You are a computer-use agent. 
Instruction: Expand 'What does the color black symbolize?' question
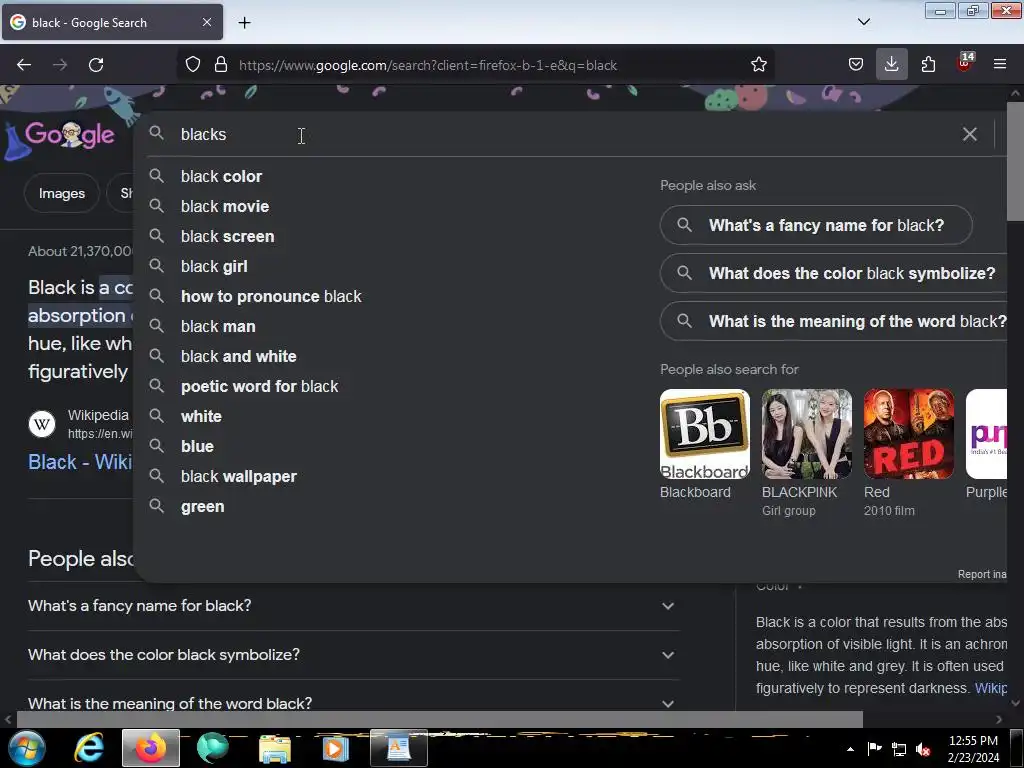click(x=353, y=655)
